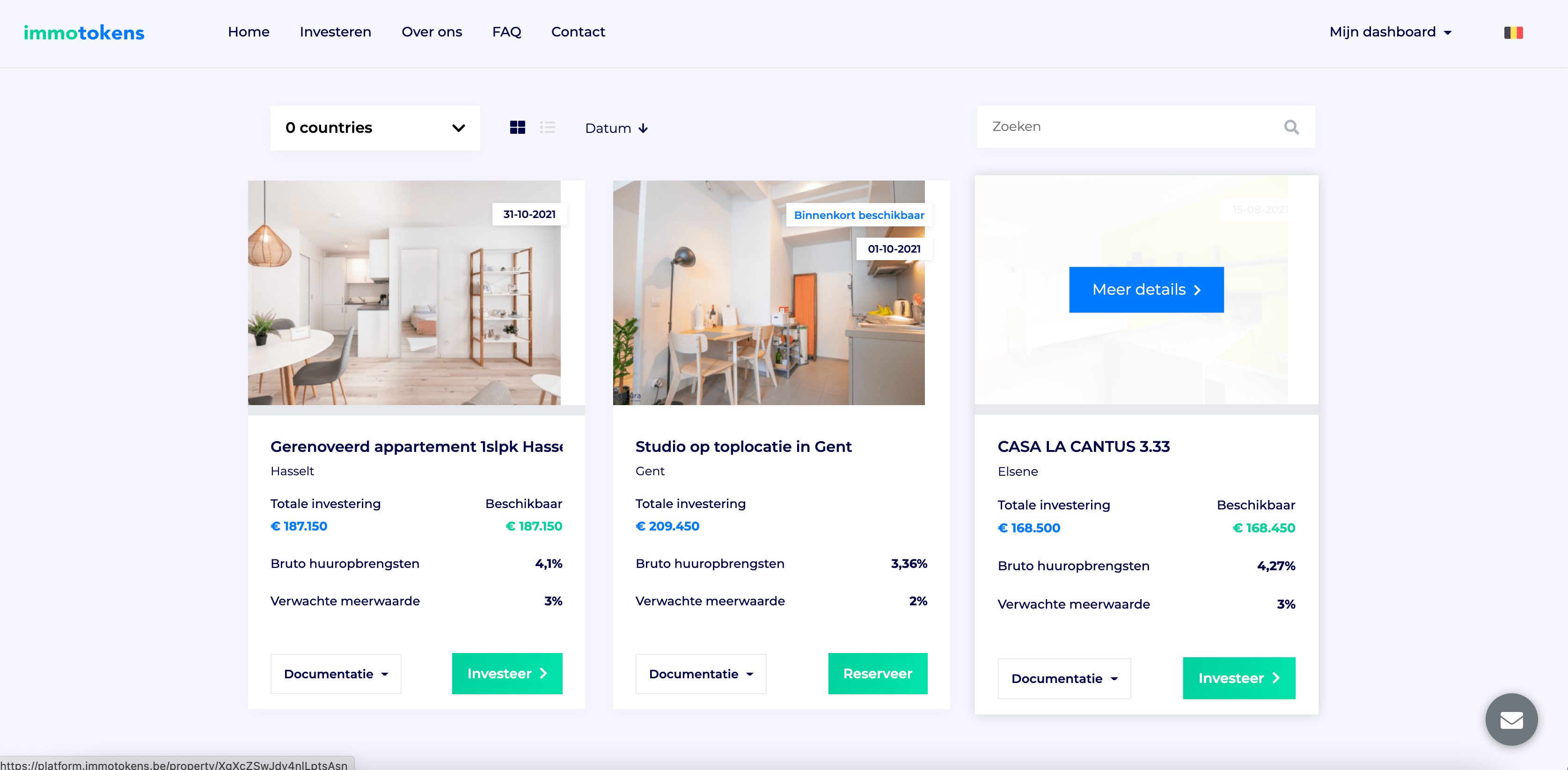1568x770 pixels.
Task: Click the Investeren navigation menu item
Action: tap(335, 31)
